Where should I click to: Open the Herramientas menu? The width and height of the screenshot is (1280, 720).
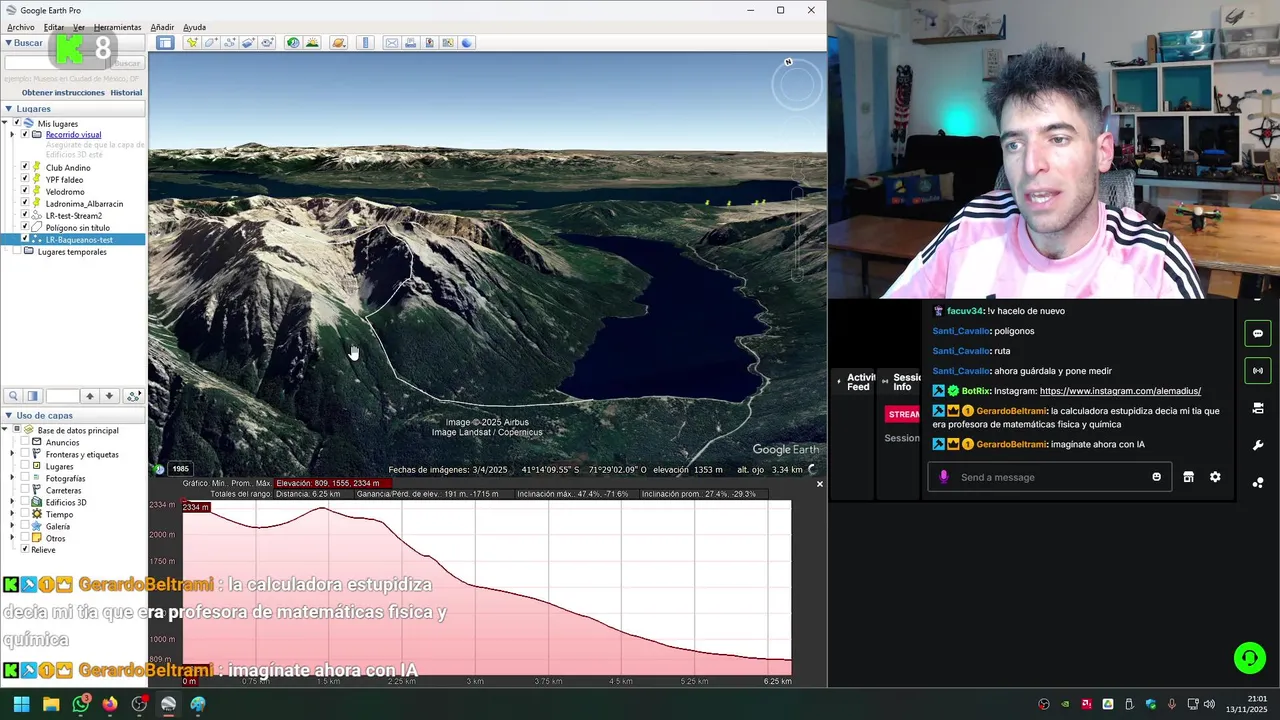[x=118, y=27]
